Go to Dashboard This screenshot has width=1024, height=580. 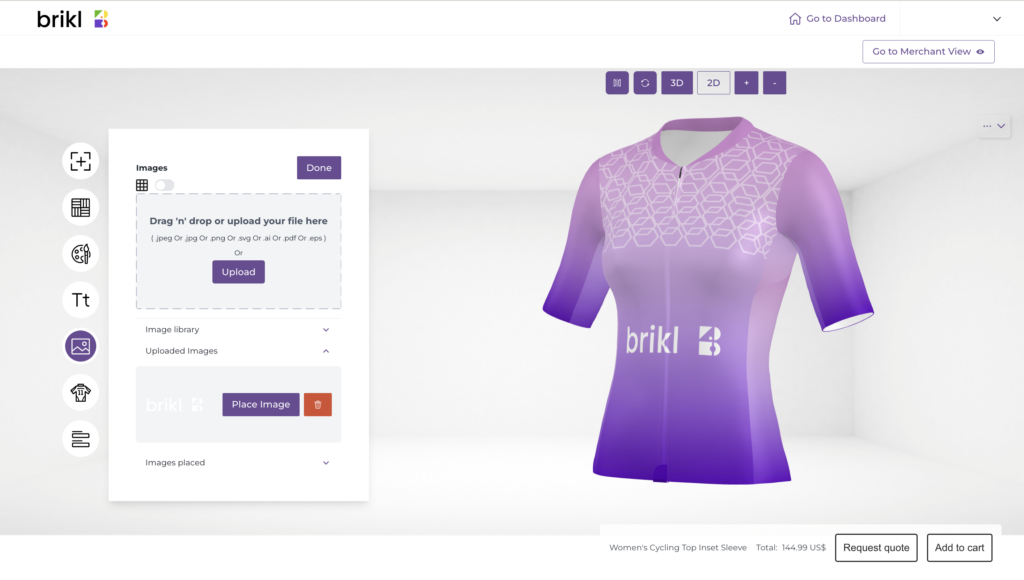click(x=837, y=19)
